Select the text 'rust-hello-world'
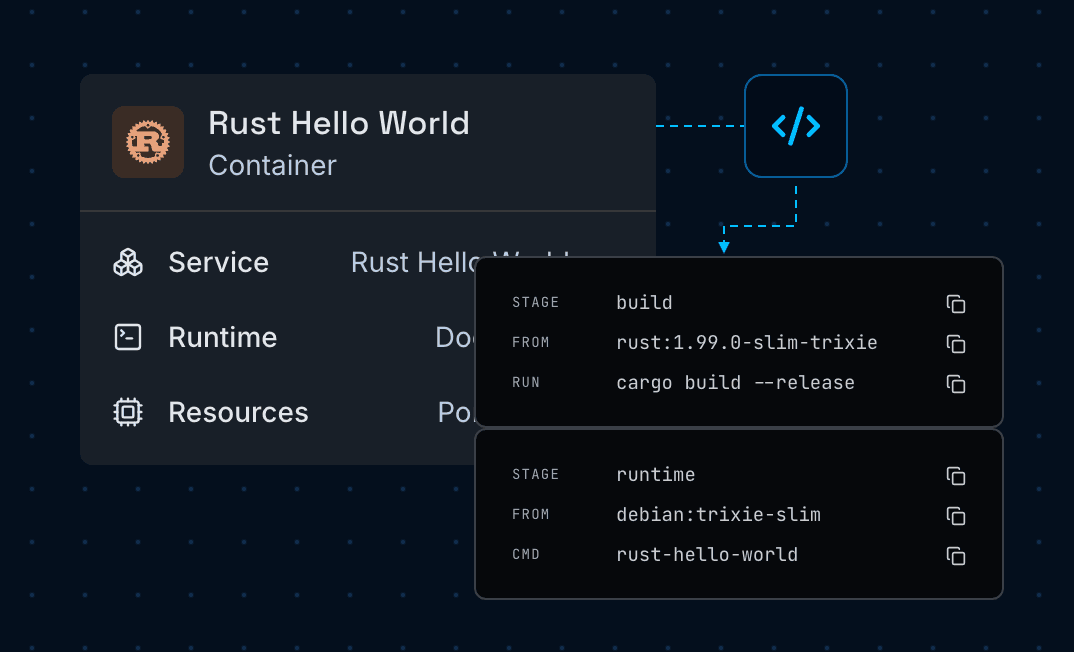This screenshot has height=652, width=1074. 707,555
